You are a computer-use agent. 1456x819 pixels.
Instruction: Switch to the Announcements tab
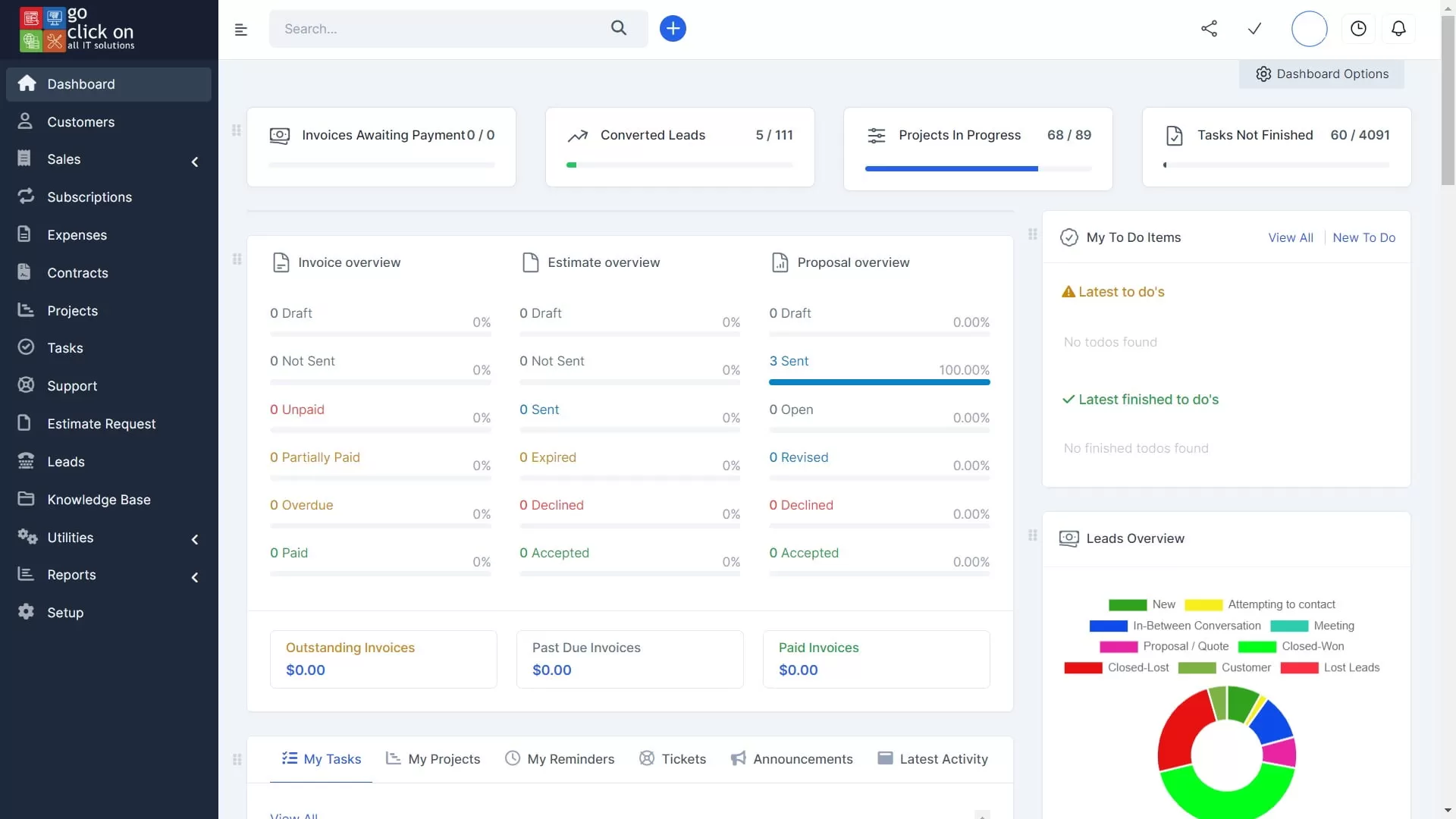791,759
